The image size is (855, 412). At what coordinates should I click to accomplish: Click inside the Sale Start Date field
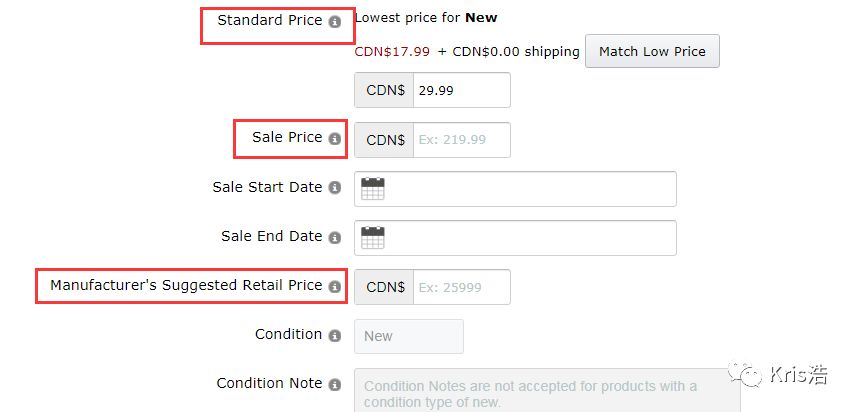coord(530,189)
